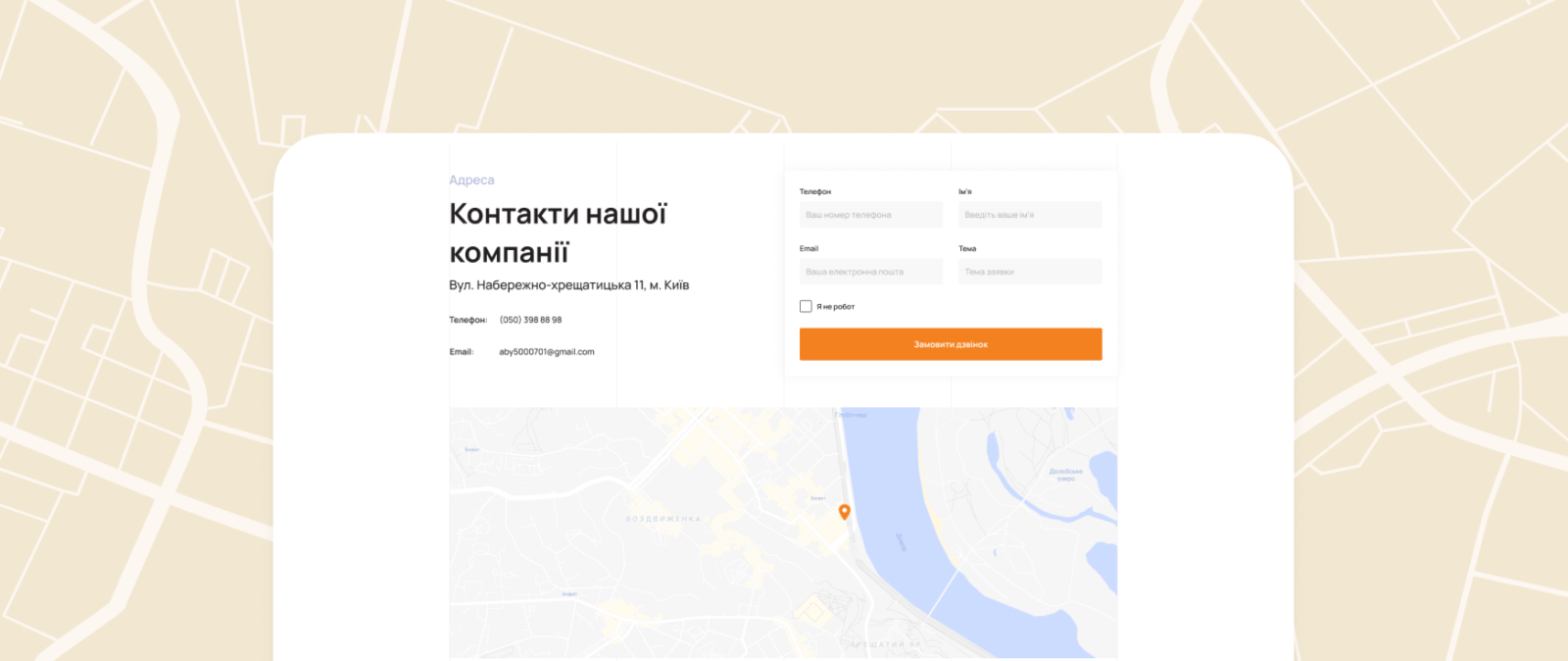Click the "Тема заявки" text field
Image resolution: width=1568 pixels, height=661 pixels.
click(1029, 272)
